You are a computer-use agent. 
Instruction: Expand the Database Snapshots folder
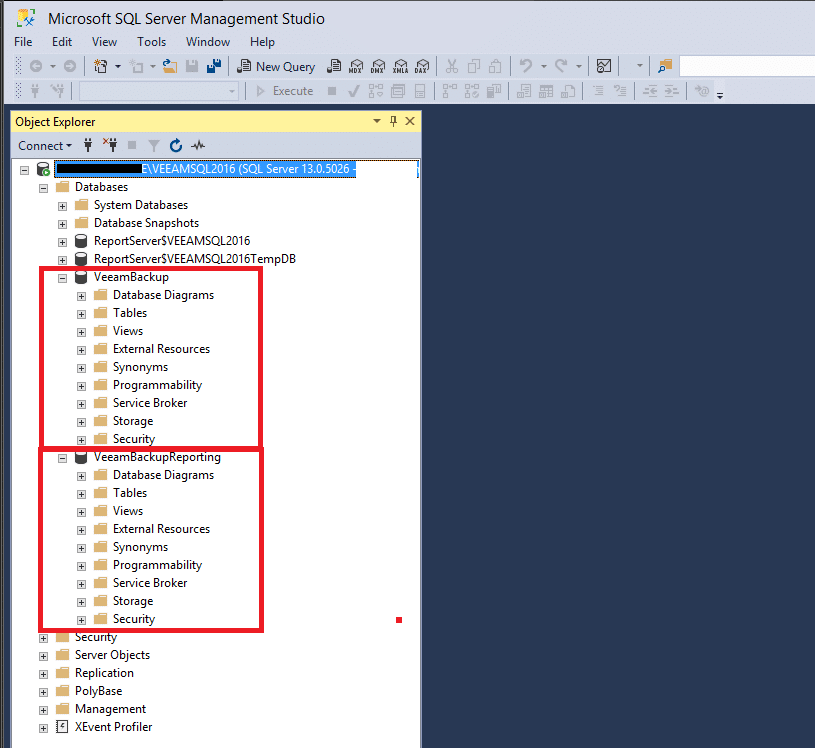coord(62,224)
